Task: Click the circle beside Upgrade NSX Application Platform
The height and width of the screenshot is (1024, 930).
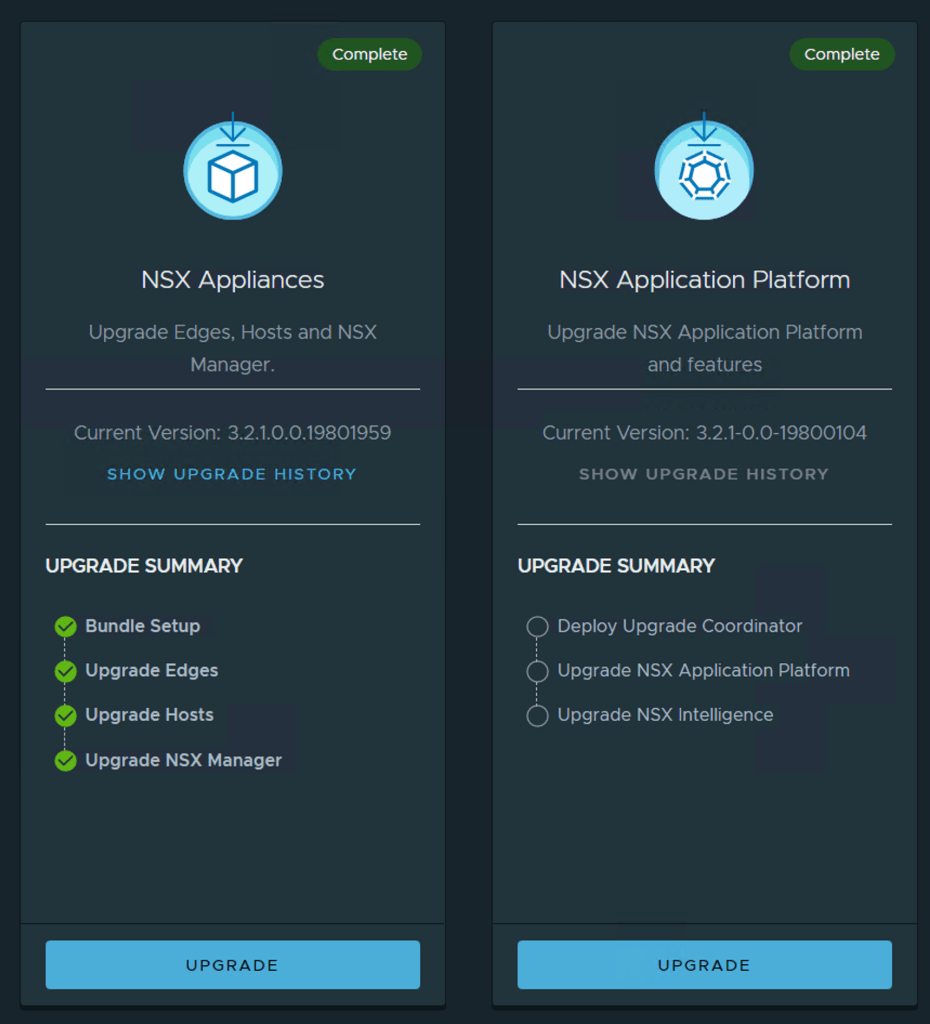Action: click(x=537, y=671)
